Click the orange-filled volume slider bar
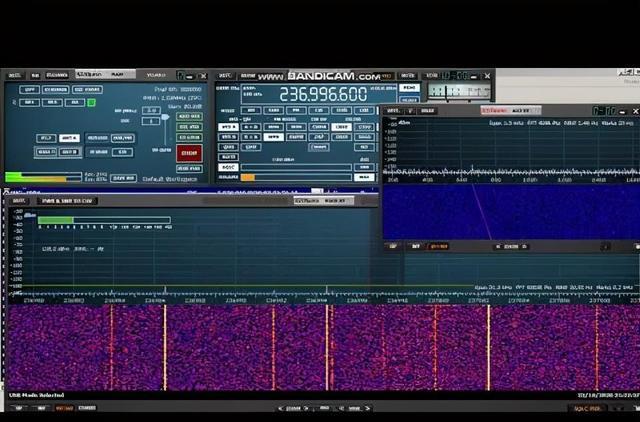This screenshot has width=640, height=422. (296, 177)
